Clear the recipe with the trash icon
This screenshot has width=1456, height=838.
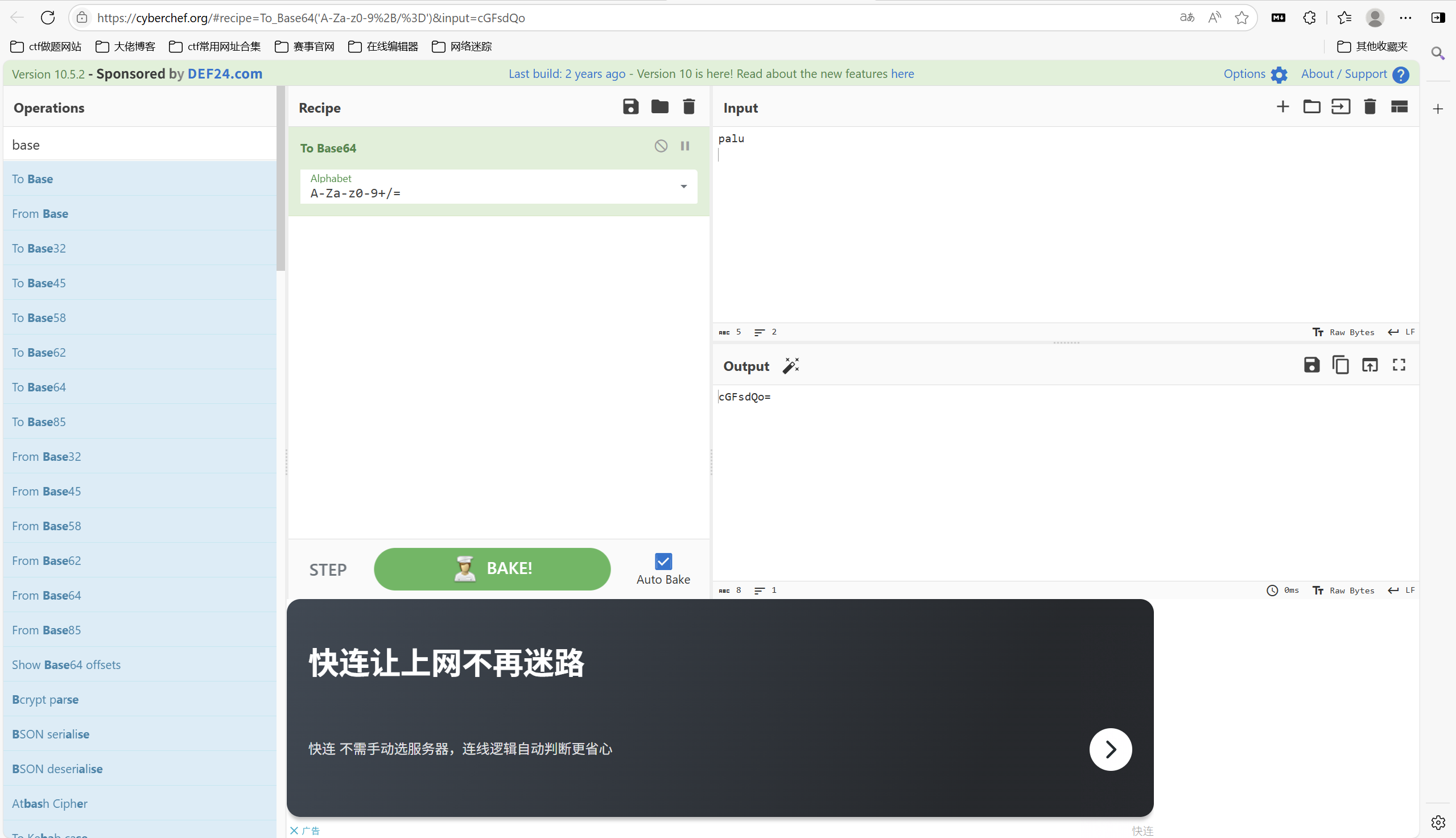click(689, 107)
